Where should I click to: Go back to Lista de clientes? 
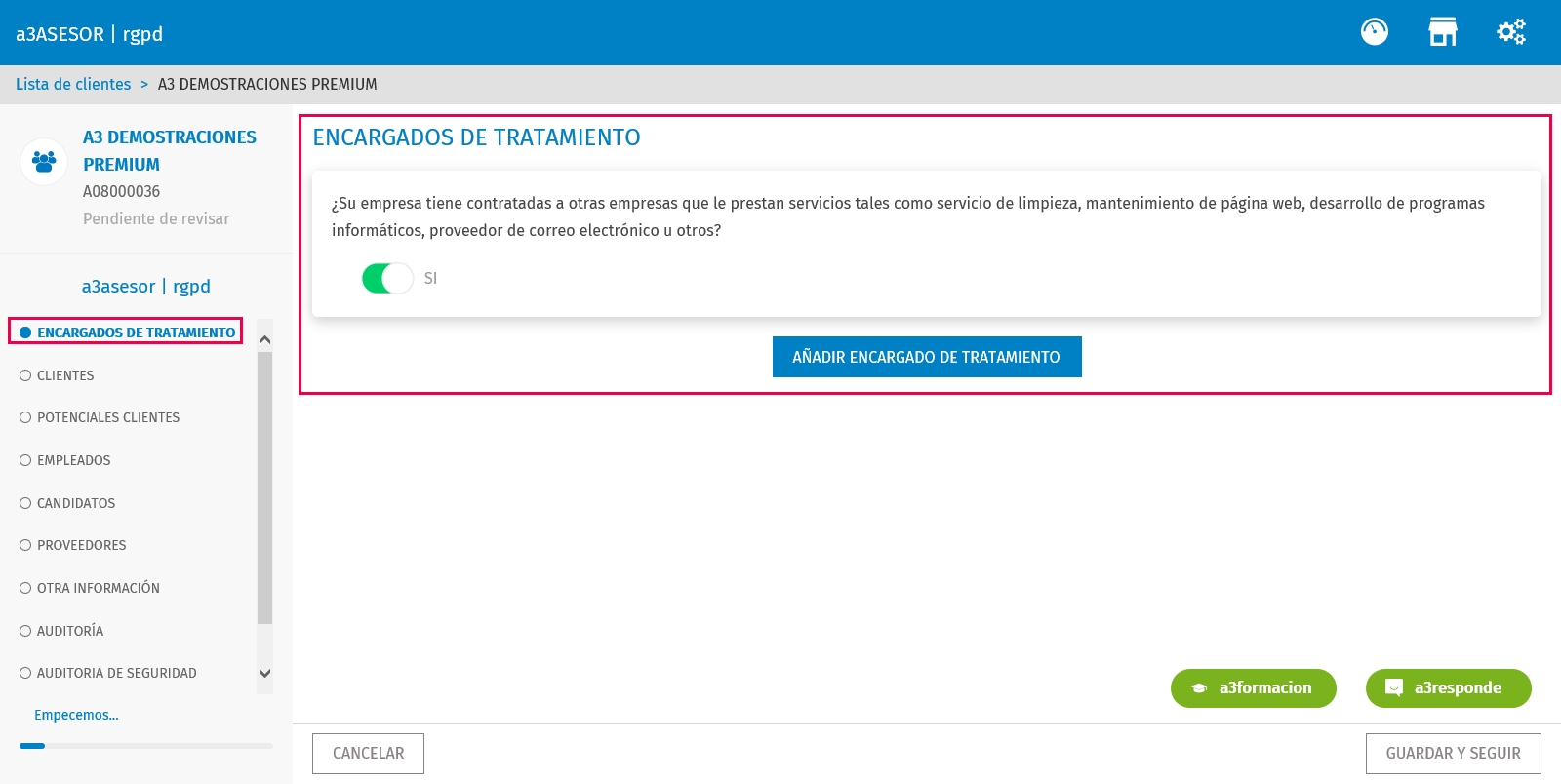click(73, 84)
